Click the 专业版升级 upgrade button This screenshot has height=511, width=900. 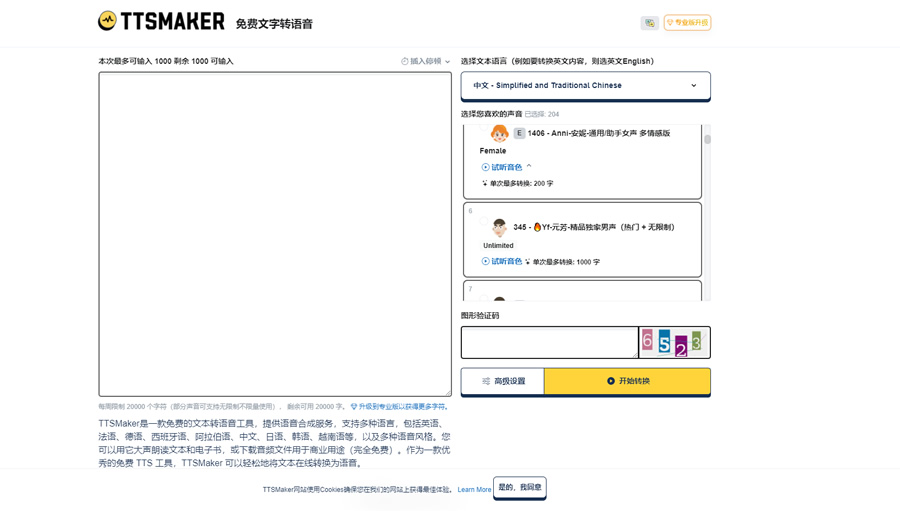point(687,22)
